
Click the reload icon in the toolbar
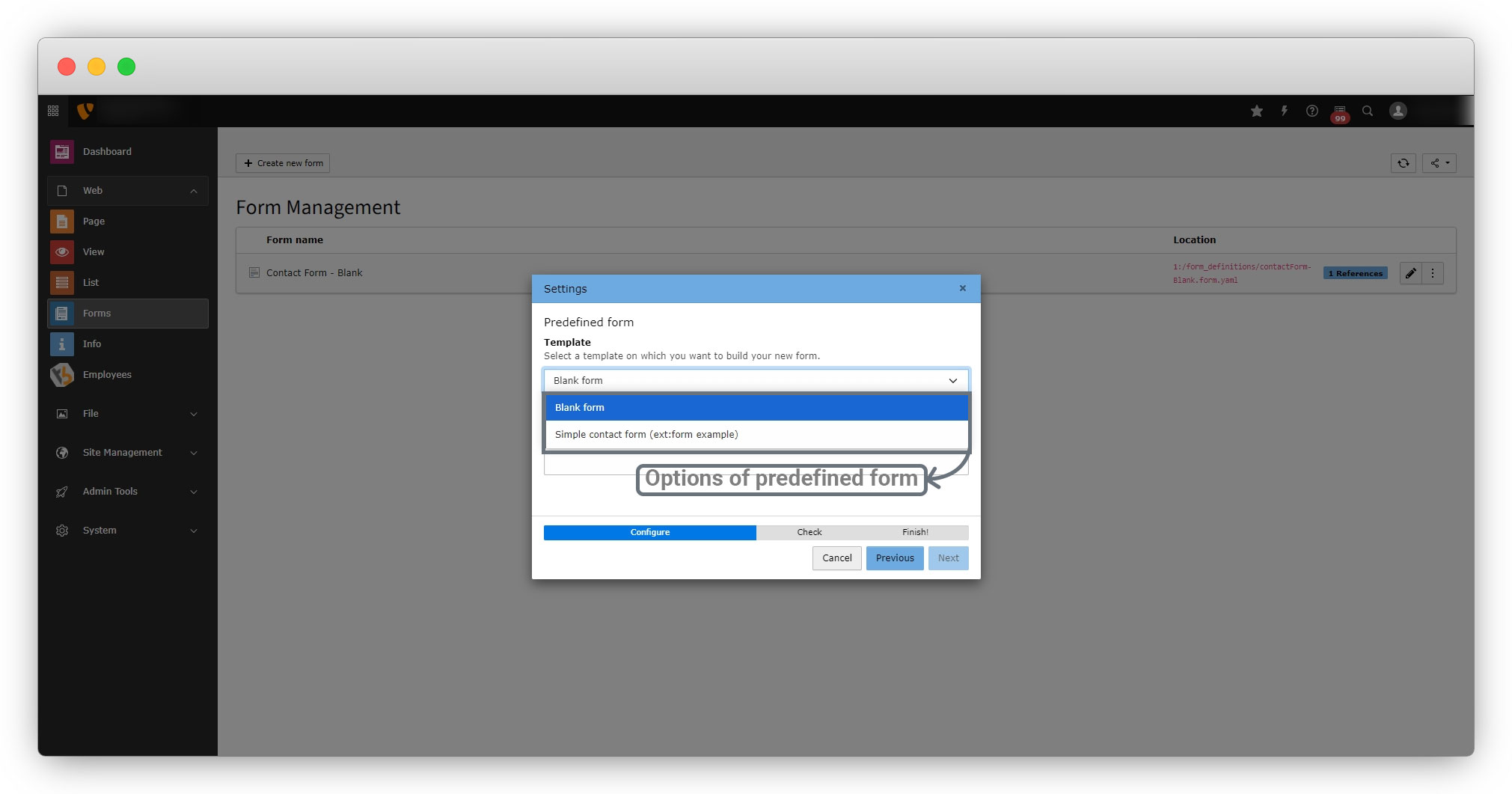coord(1403,163)
